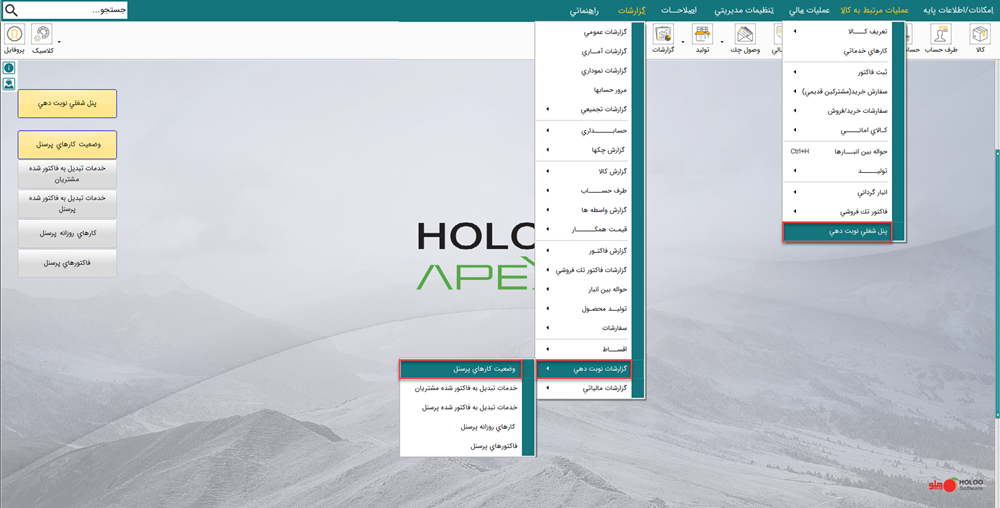Open the گزارشات chart toolbar icon
1000x508 pixels.
point(663,38)
